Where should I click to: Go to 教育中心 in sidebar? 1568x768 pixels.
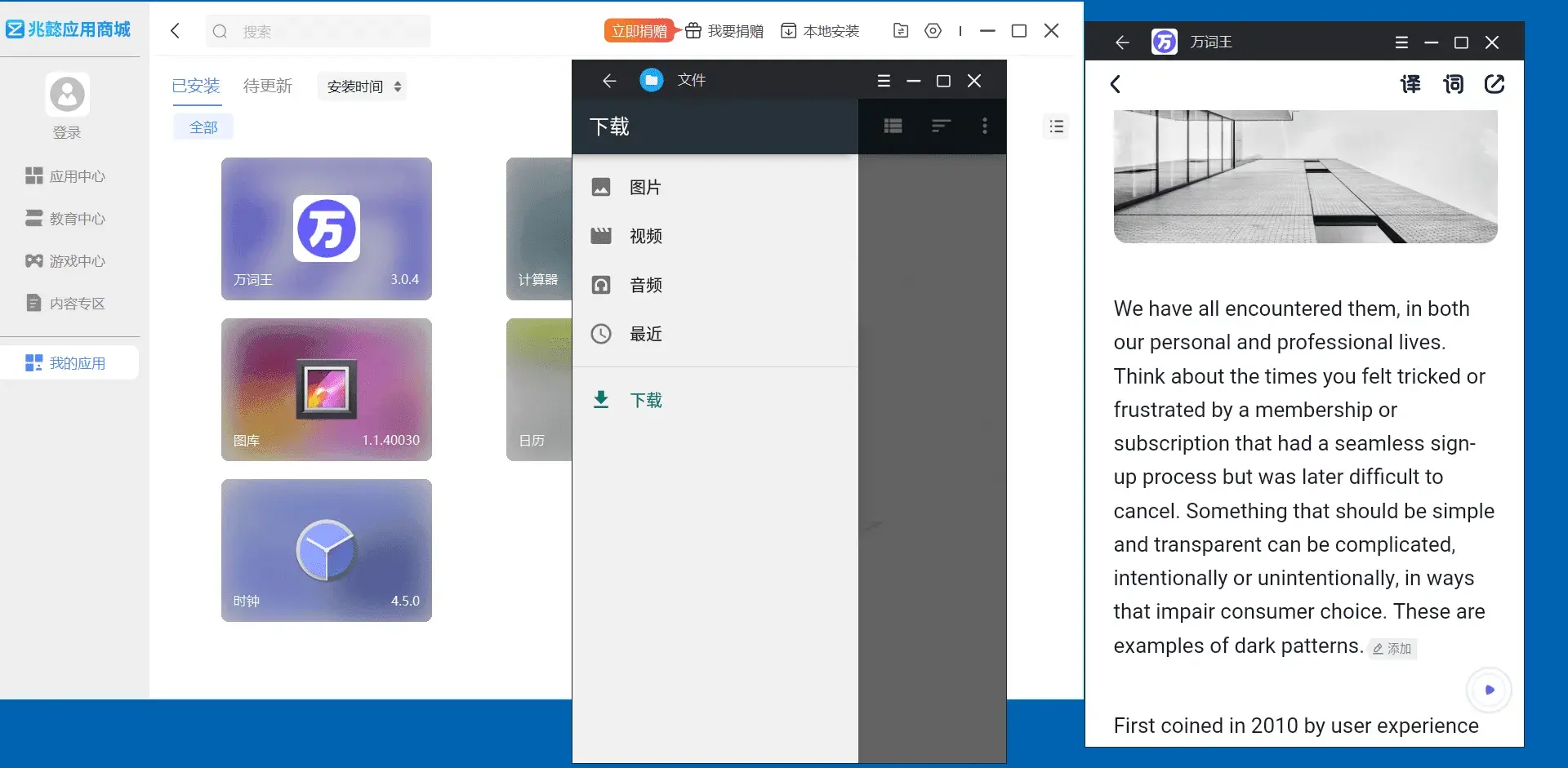click(x=66, y=219)
